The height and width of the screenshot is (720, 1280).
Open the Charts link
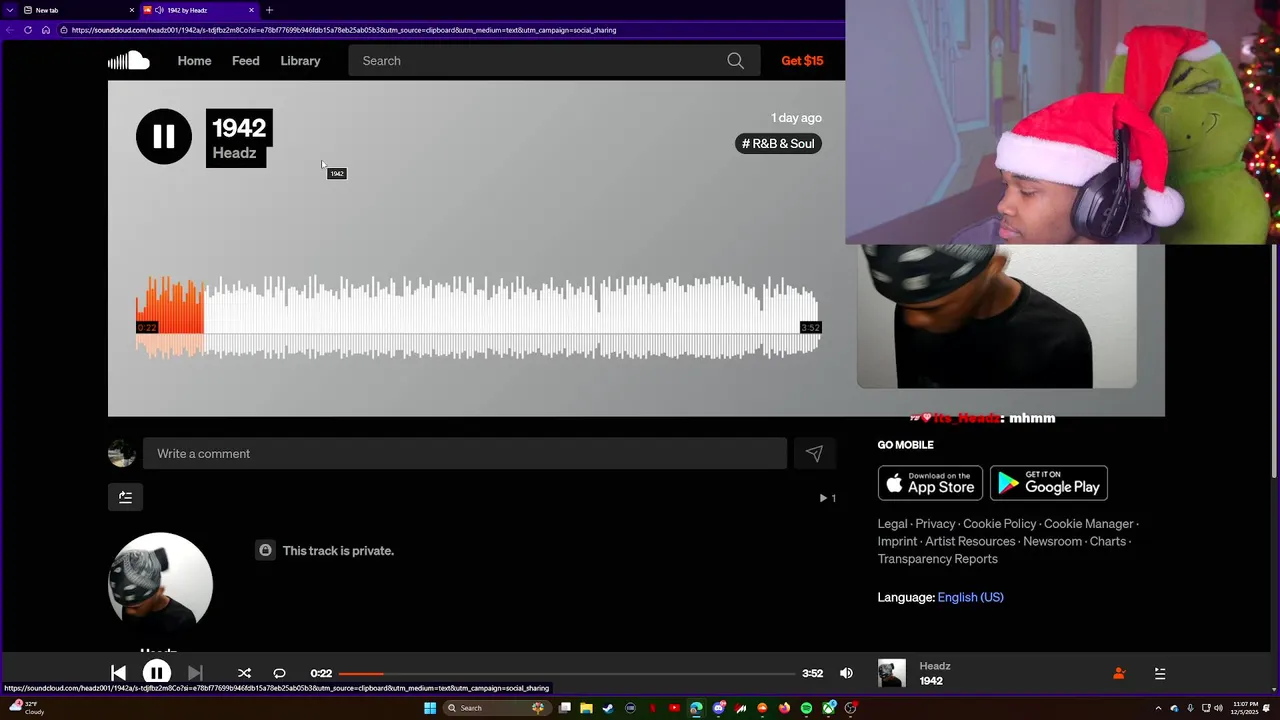tap(1108, 541)
